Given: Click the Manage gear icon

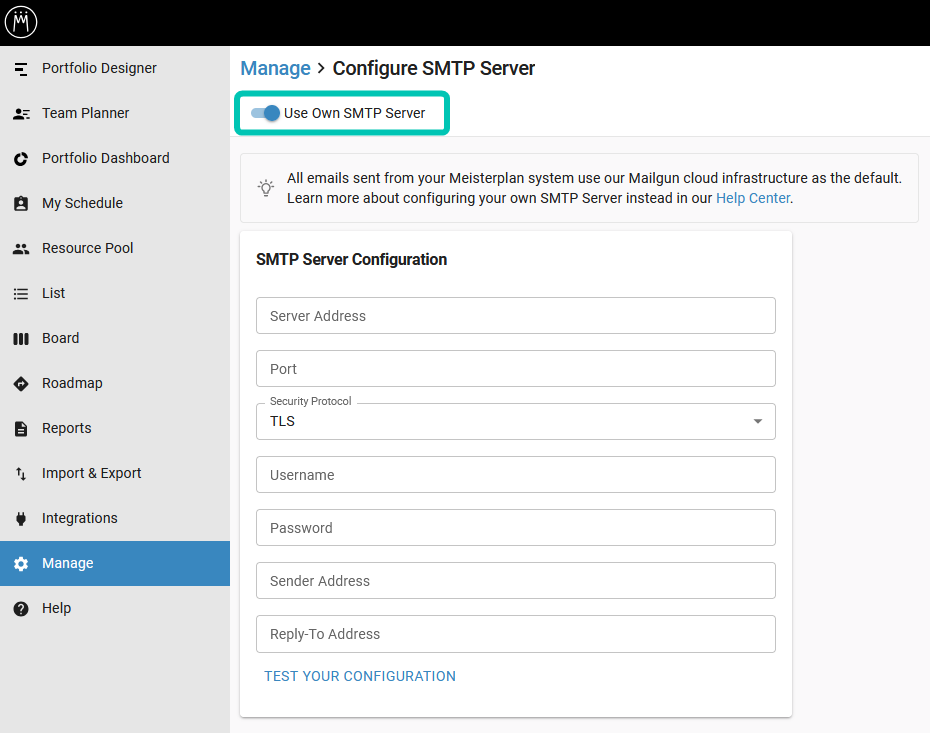Looking at the screenshot, I should click(21, 563).
